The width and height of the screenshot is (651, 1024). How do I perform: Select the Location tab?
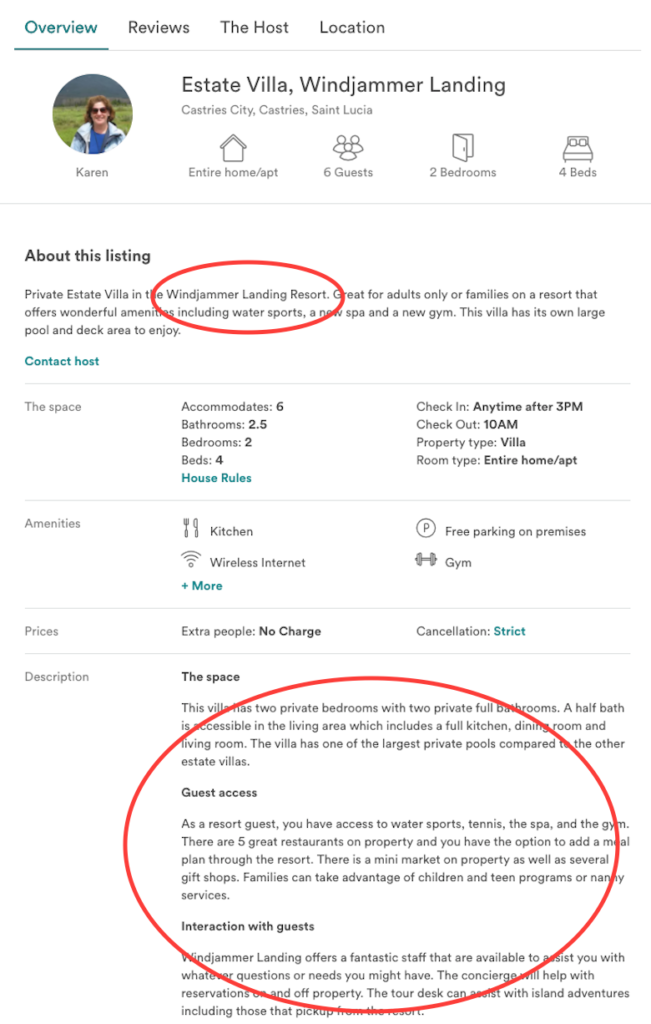tap(352, 27)
